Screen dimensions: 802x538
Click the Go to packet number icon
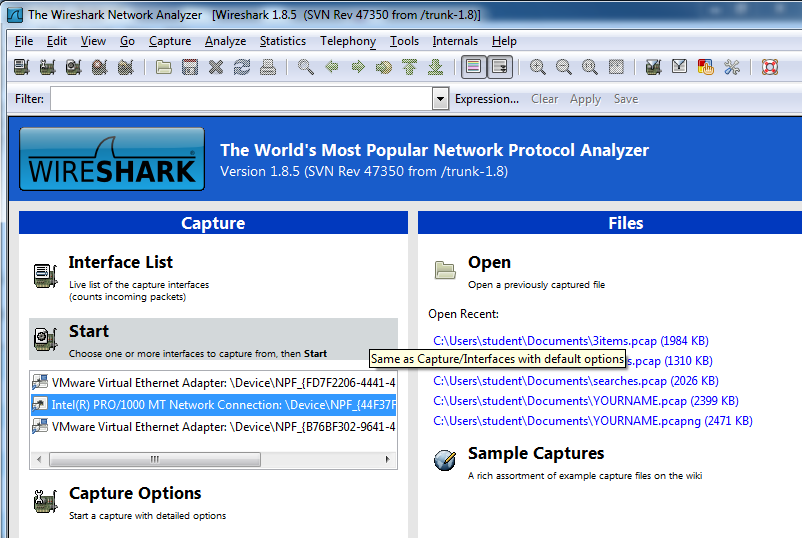[384, 67]
